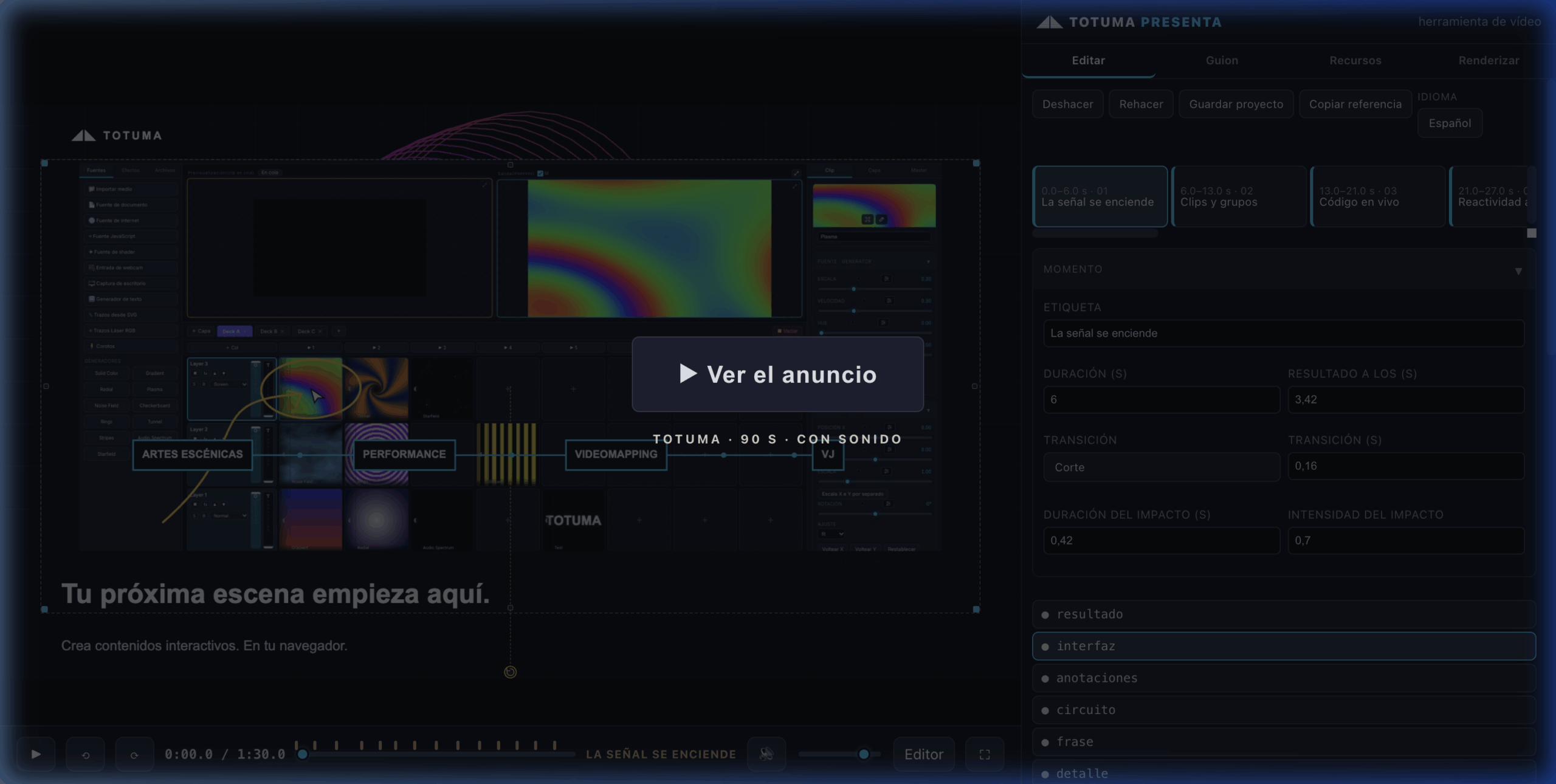Jump backward with the counterclockwise arrow icon
Image resolution: width=1556 pixels, height=784 pixels.
coord(86,754)
